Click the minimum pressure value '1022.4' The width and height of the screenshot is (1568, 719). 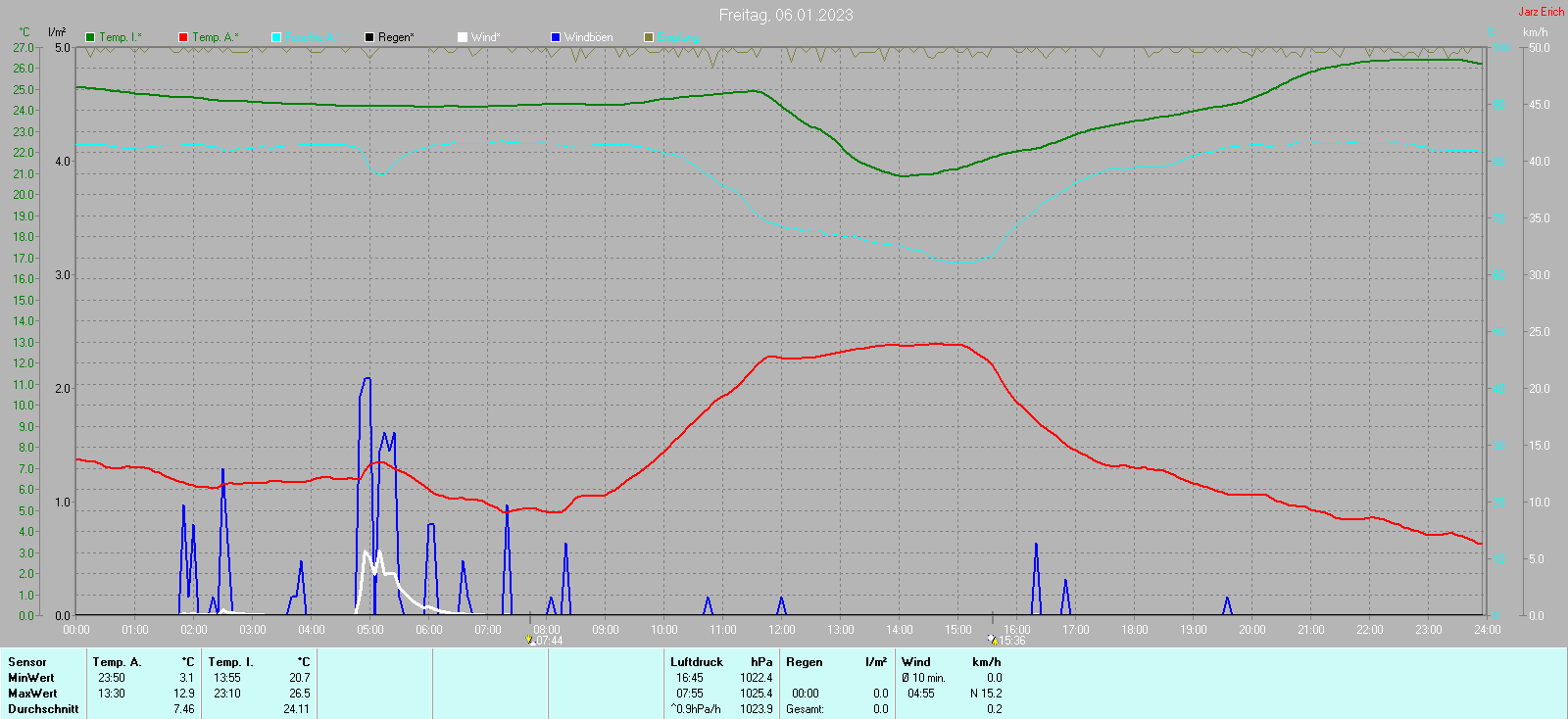757,678
